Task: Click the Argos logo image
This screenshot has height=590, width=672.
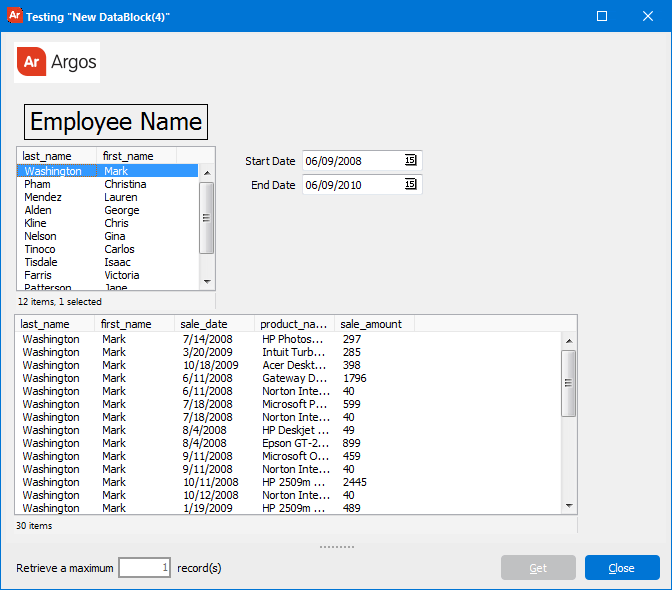Action: coord(57,62)
